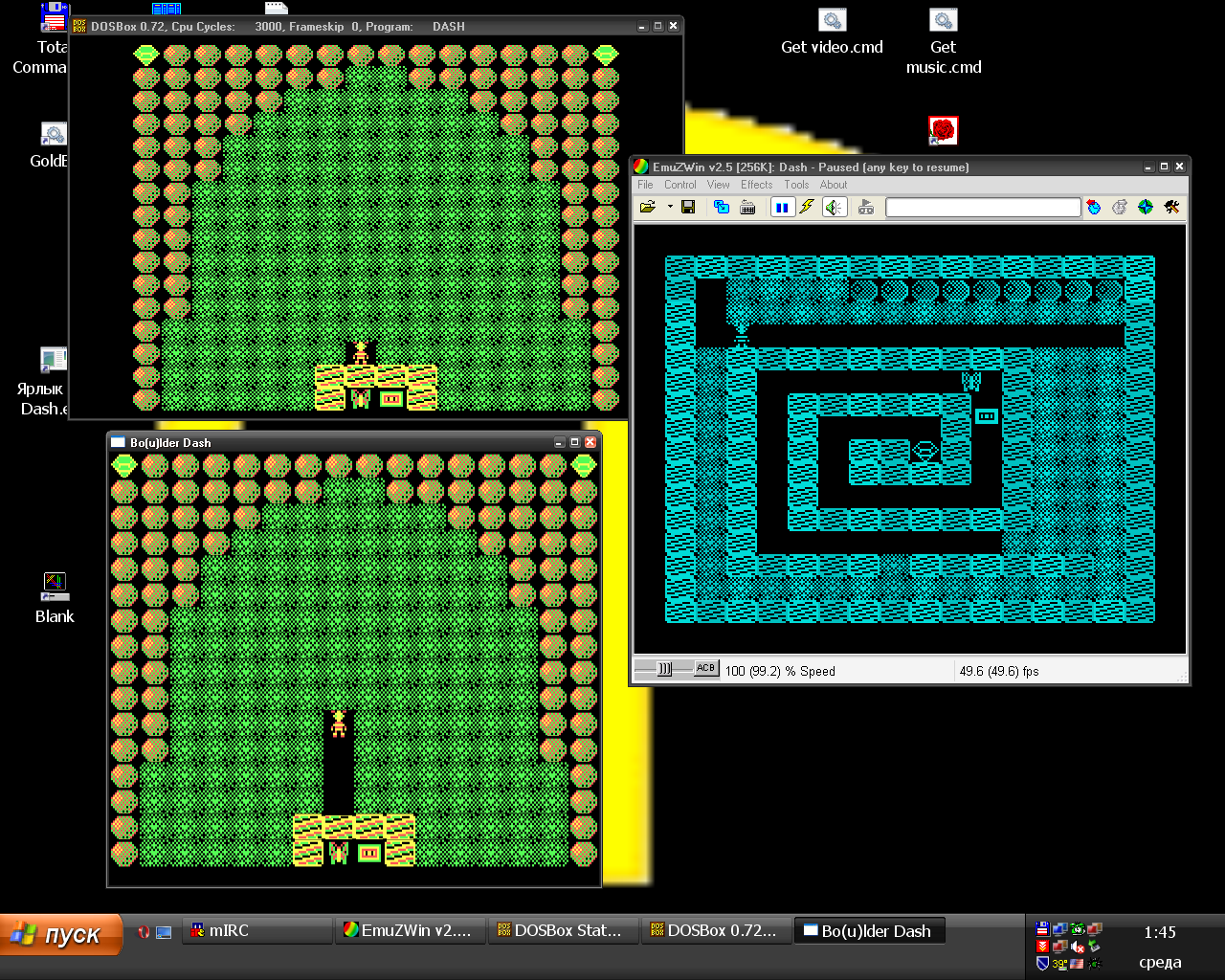The image size is (1225, 980).
Task: Click the butterfly enemy in the DOSBox game
Action: (x=361, y=398)
